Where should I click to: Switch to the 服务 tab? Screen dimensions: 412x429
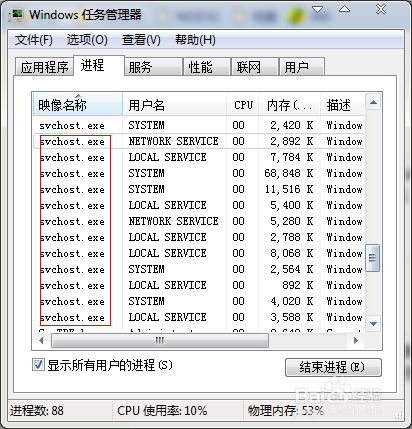(x=153, y=67)
